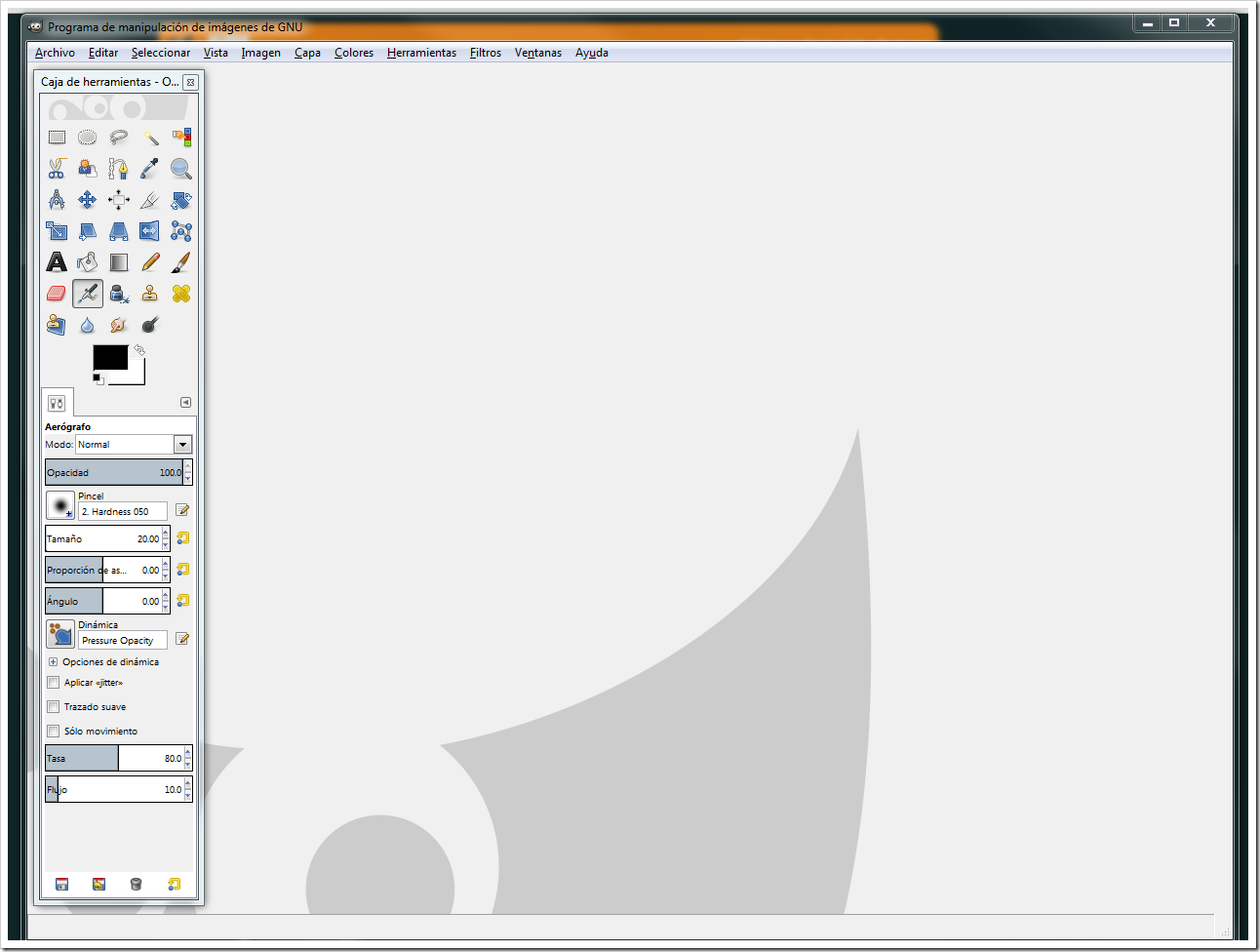This screenshot has height=952, width=1260.
Task: Select the Align tool
Action: click(x=119, y=200)
